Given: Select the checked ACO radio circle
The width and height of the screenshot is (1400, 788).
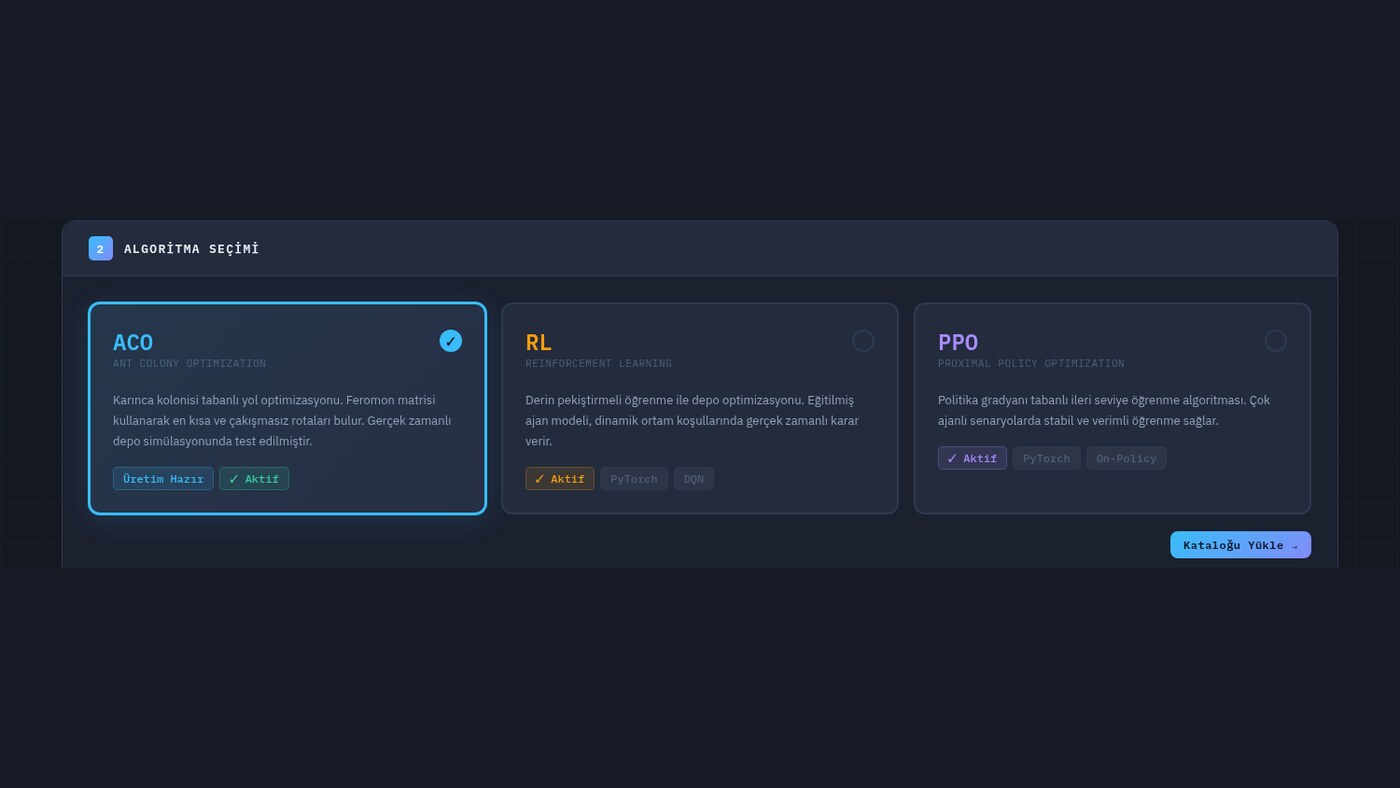Looking at the screenshot, I should pyautogui.click(x=451, y=341).
